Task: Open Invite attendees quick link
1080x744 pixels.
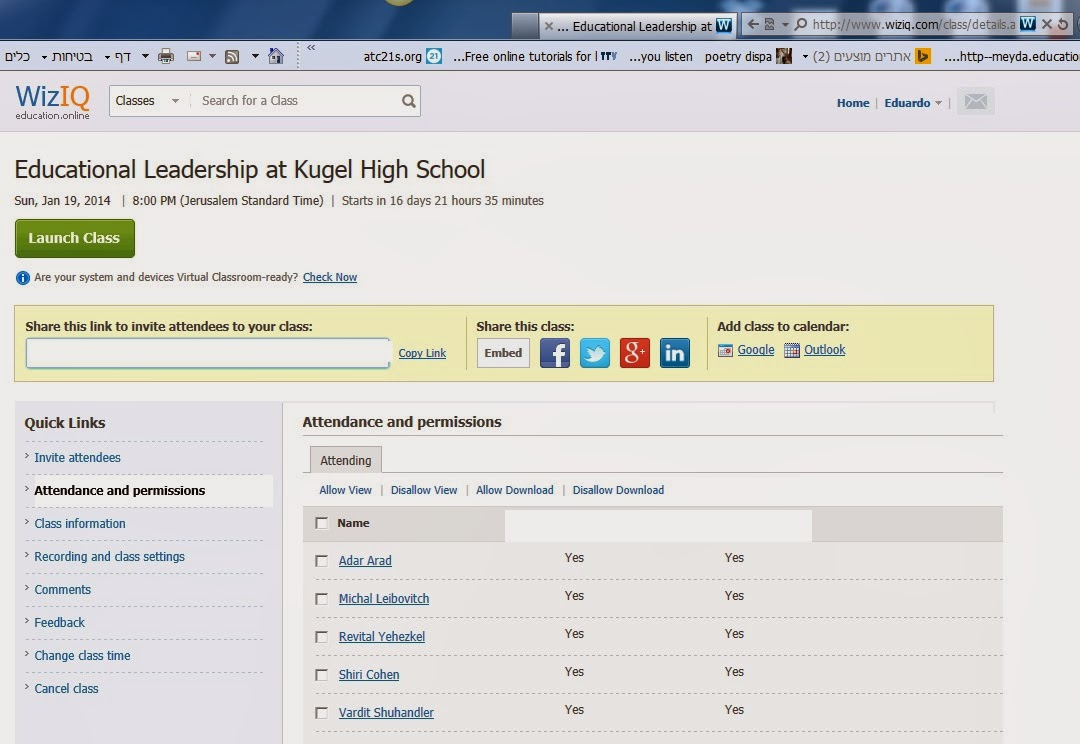Action: pos(77,457)
